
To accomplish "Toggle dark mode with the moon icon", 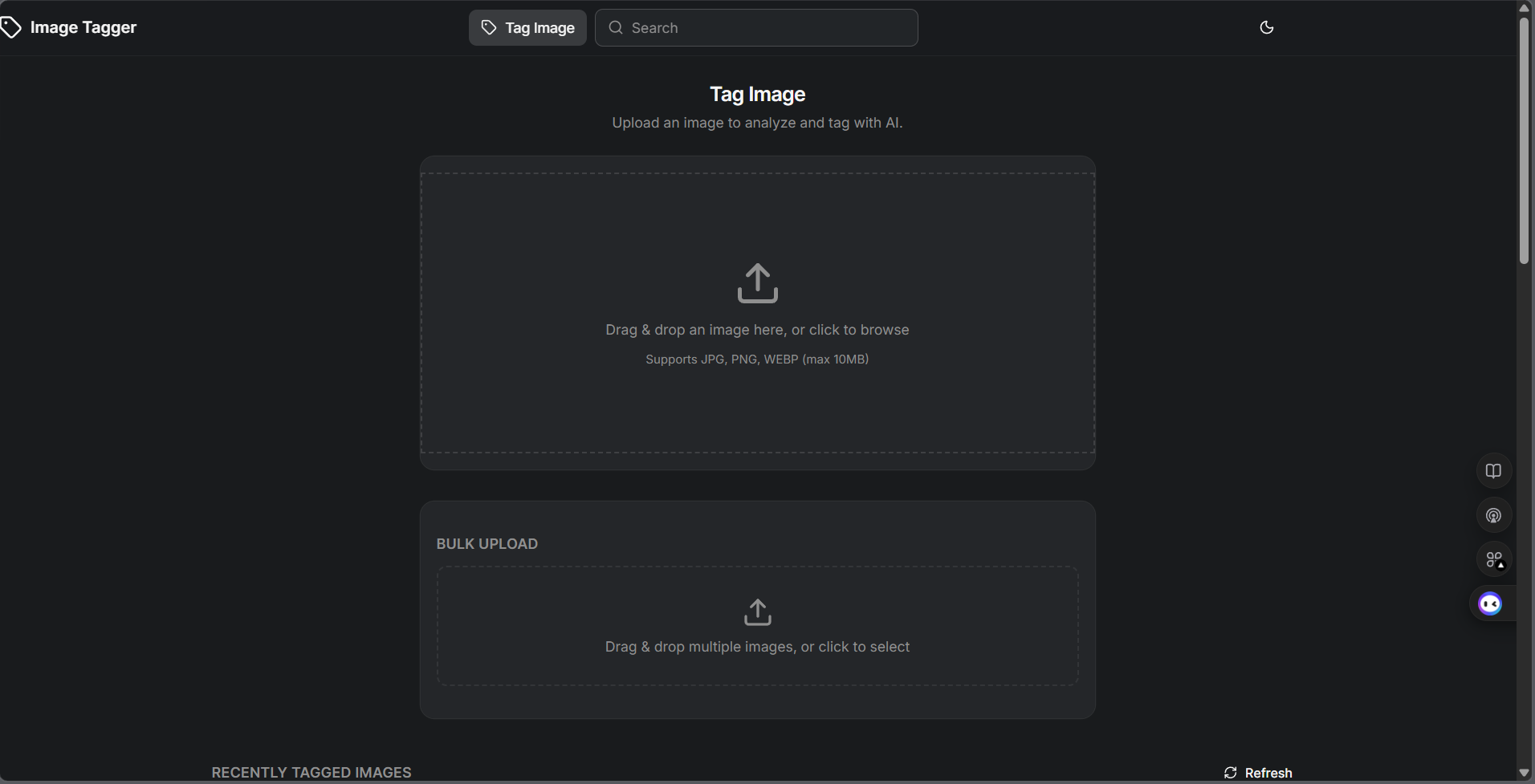I will coord(1267,27).
